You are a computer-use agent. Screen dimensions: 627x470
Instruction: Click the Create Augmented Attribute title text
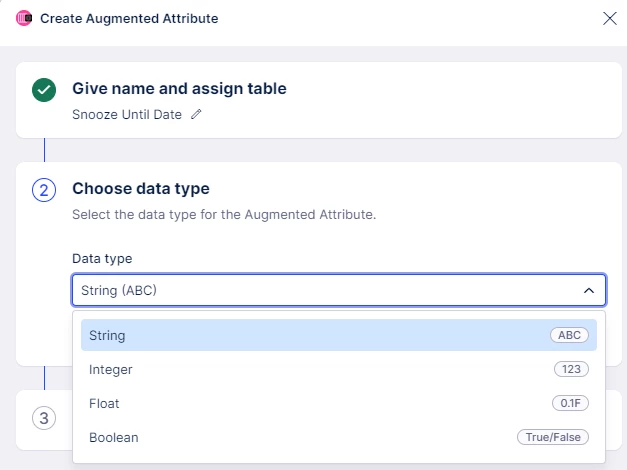coord(129,19)
